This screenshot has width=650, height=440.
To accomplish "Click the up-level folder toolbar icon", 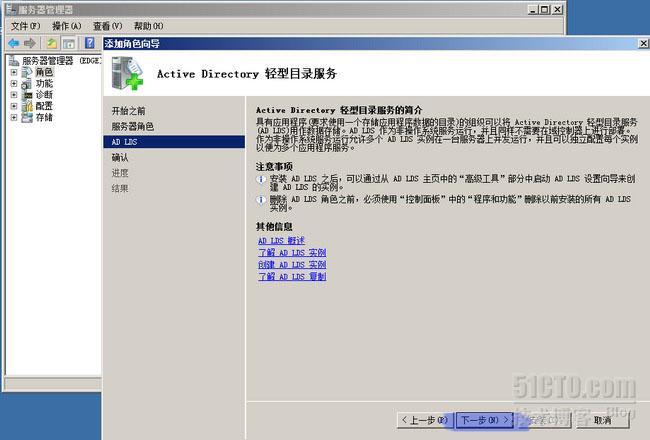I will (52, 43).
